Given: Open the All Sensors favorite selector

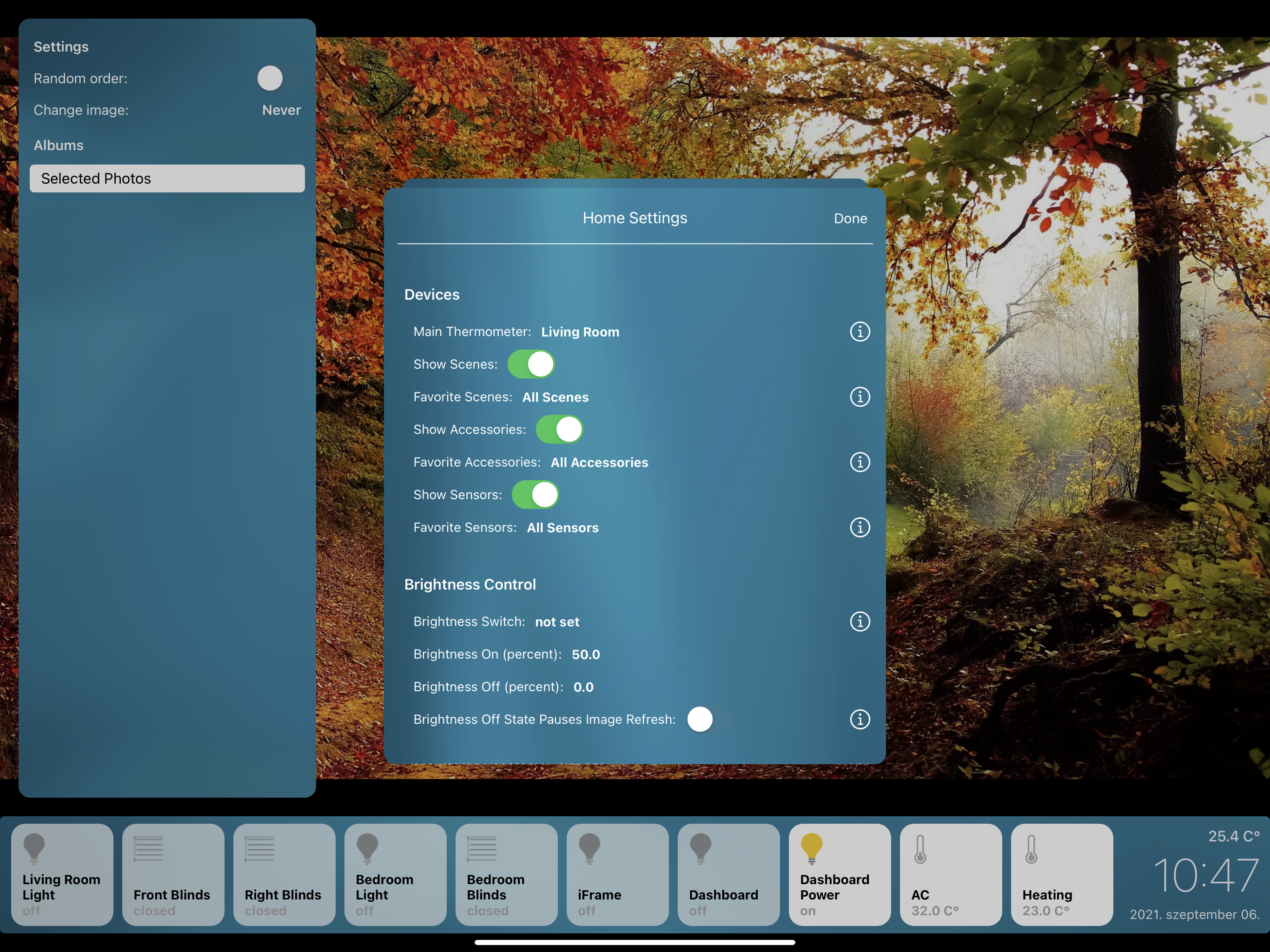Looking at the screenshot, I should tap(562, 528).
